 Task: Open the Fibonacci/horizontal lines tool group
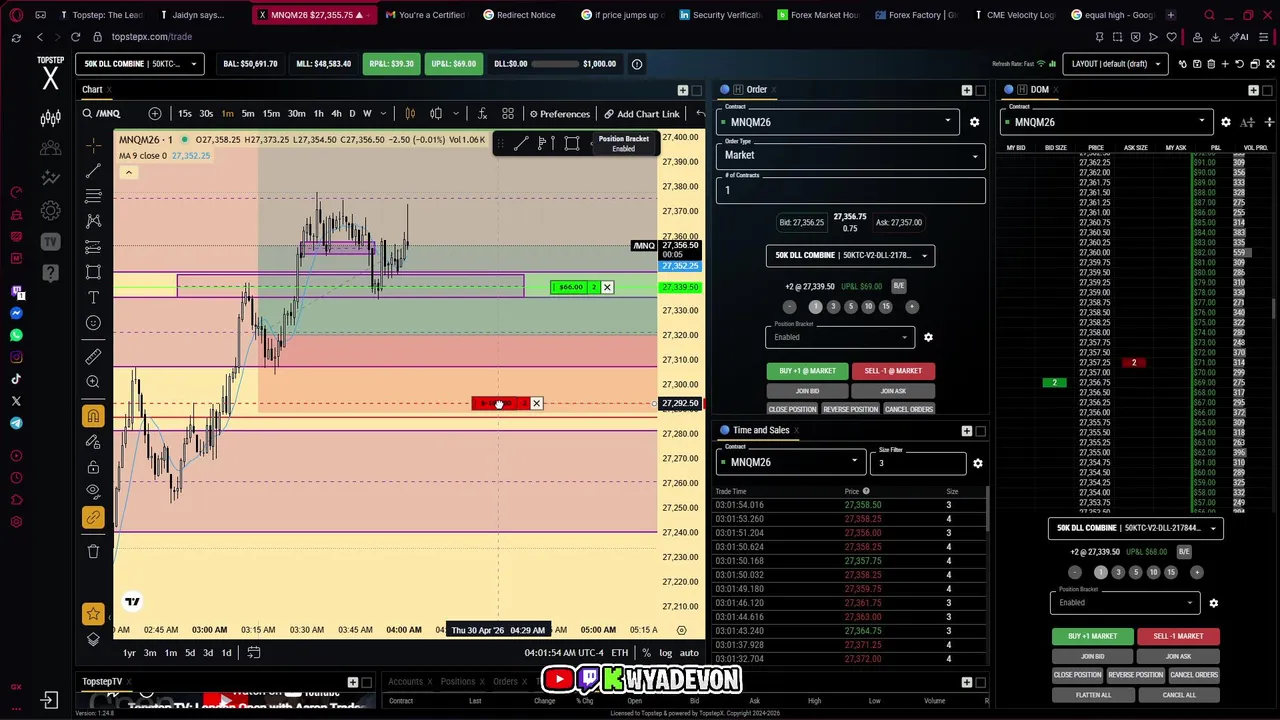pos(93,196)
